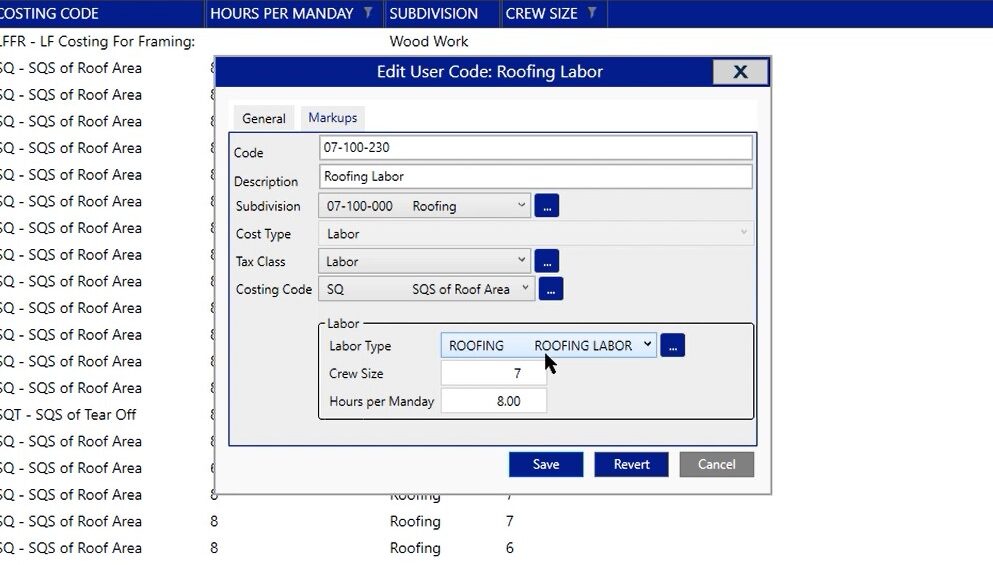993x565 pixels.
Task: Click into the Code input field
Action: 535,148
